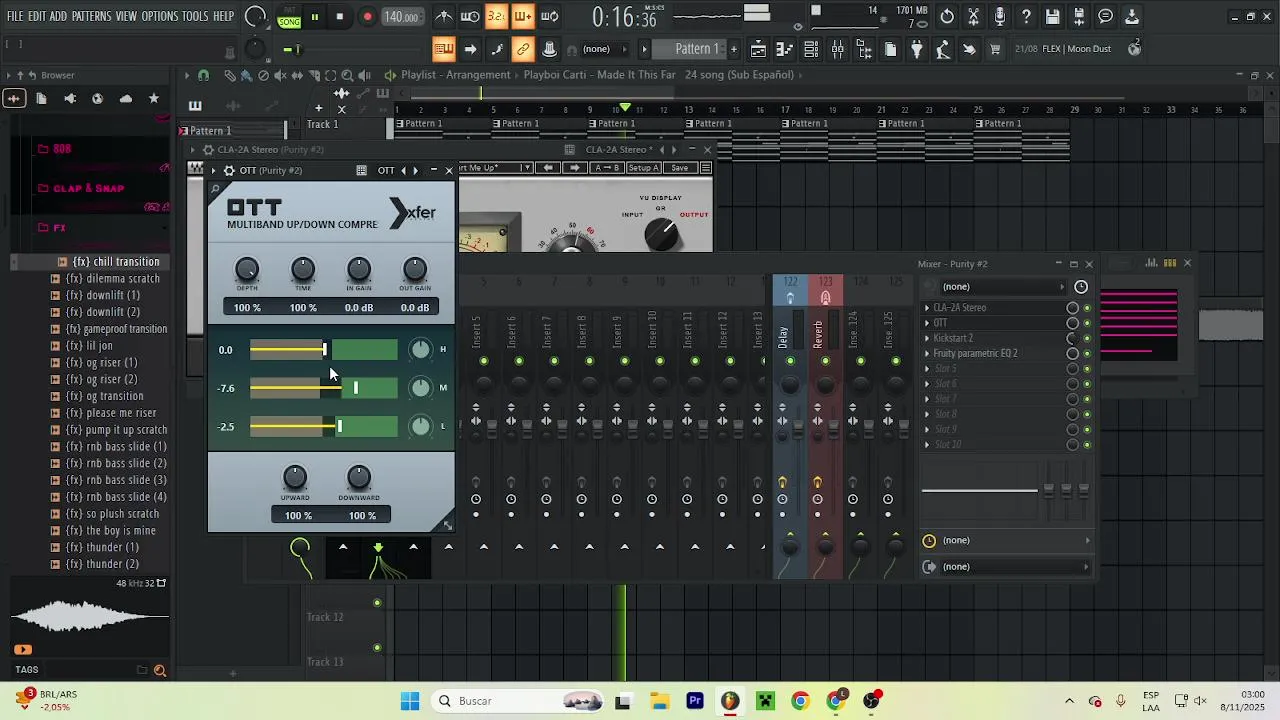
Task: Enable the 3-2-1 countdown before recording
Action: click(496, 16)
